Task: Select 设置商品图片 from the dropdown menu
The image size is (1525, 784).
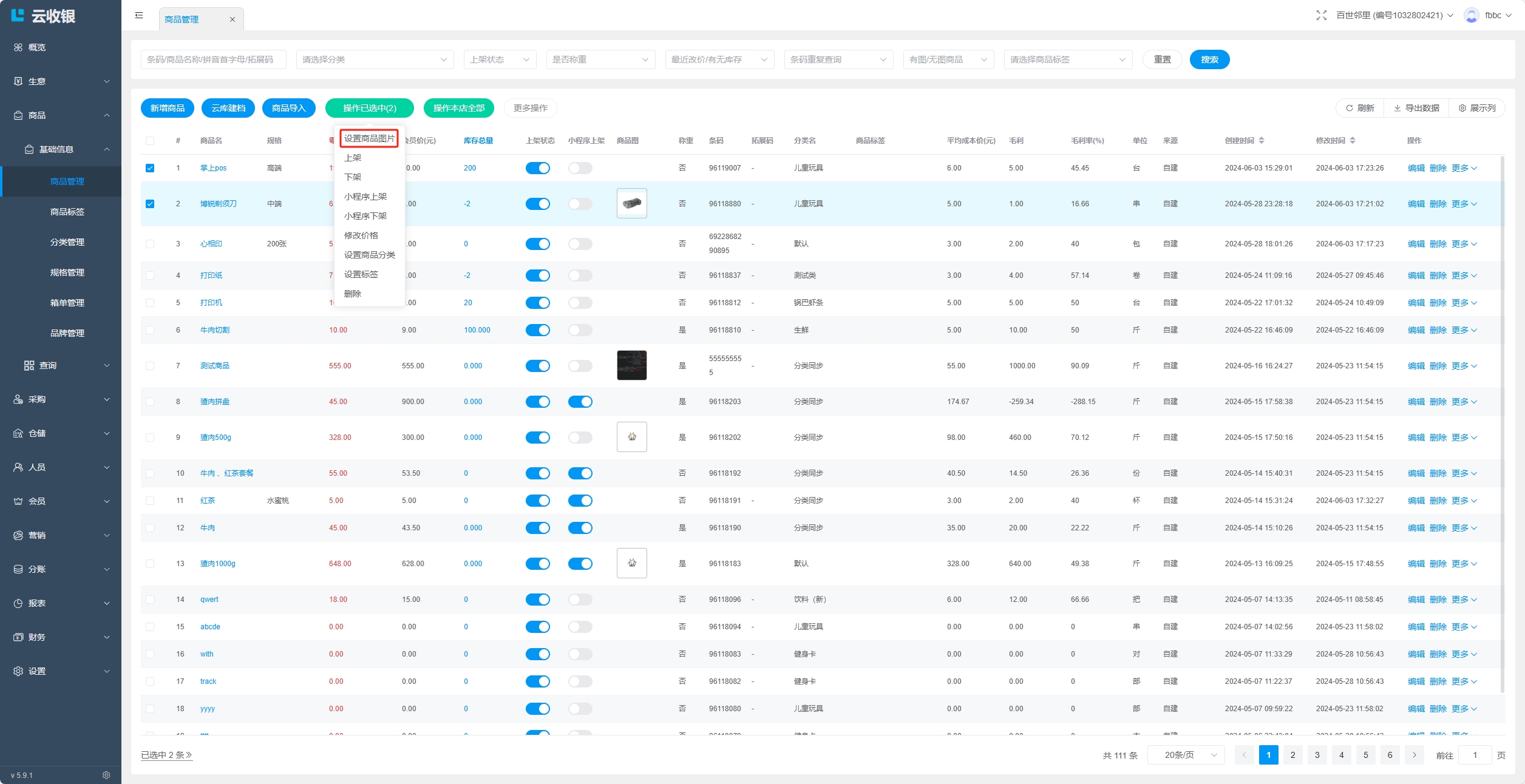Action: [x=369, y=138]
